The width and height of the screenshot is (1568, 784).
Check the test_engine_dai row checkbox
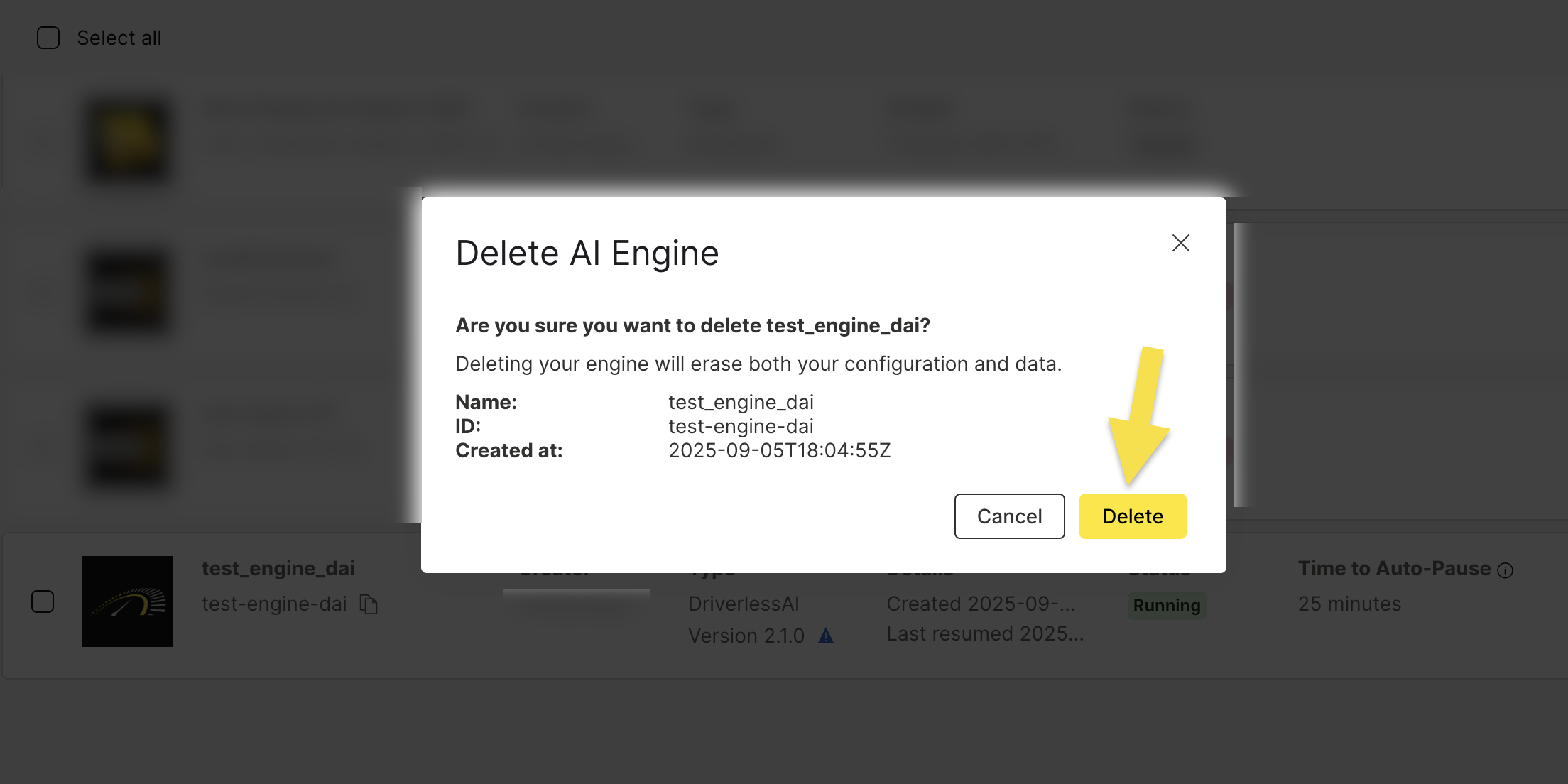[x=43, y=601]
